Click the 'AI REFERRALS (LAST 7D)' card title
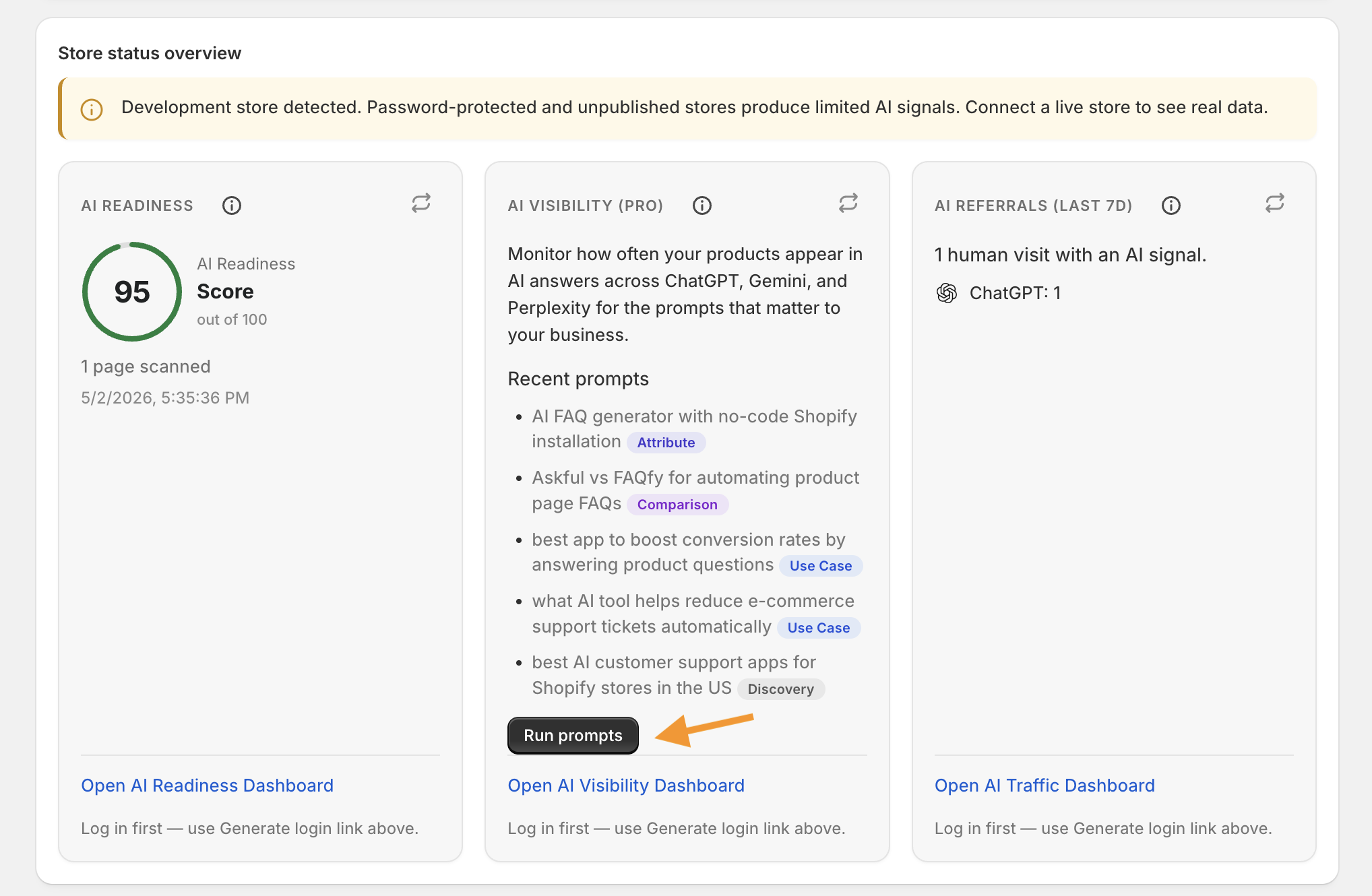The height and width of the screenshot is (896, 1372). (1033, 205)
